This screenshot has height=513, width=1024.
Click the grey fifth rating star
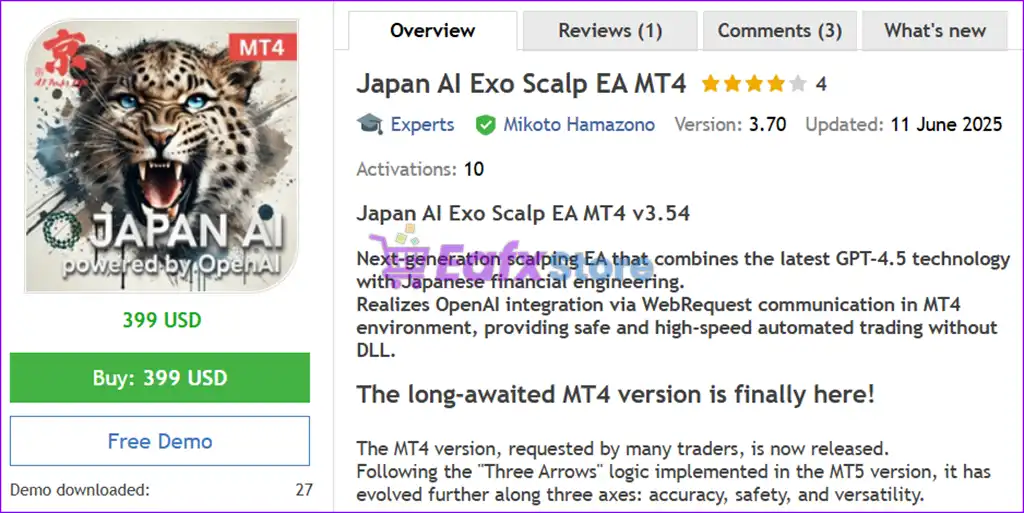(797, 84)
